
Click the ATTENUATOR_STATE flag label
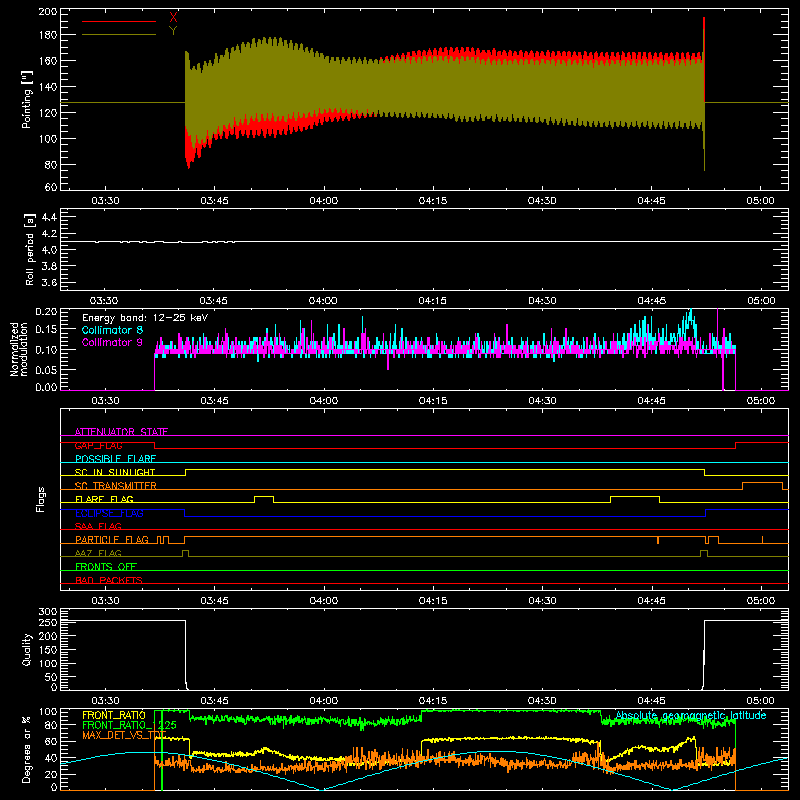tap(121, 432)
